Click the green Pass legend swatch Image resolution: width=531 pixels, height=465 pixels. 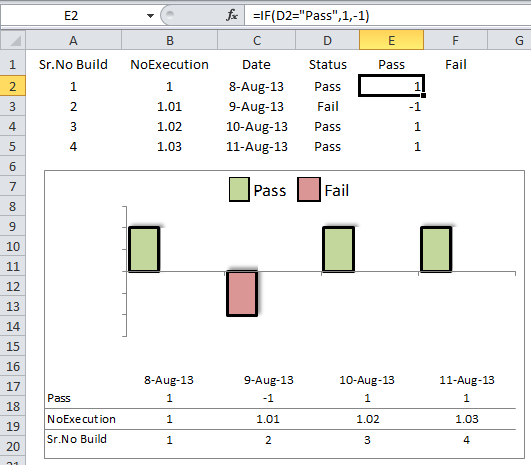click(x=239, y=190)
